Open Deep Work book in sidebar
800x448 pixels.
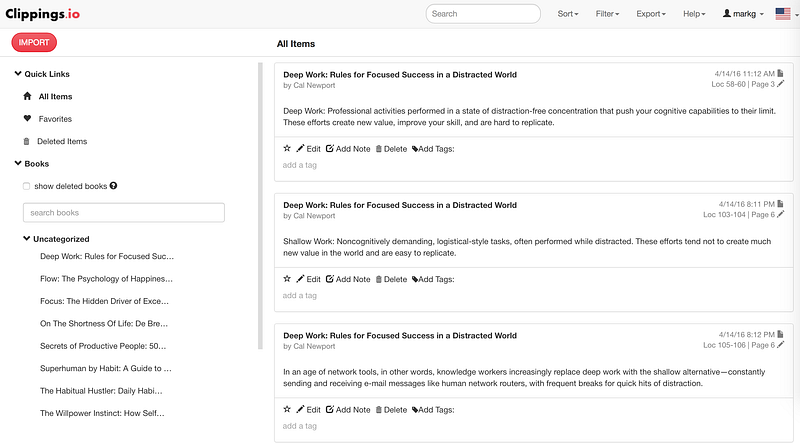coord(107,256)
